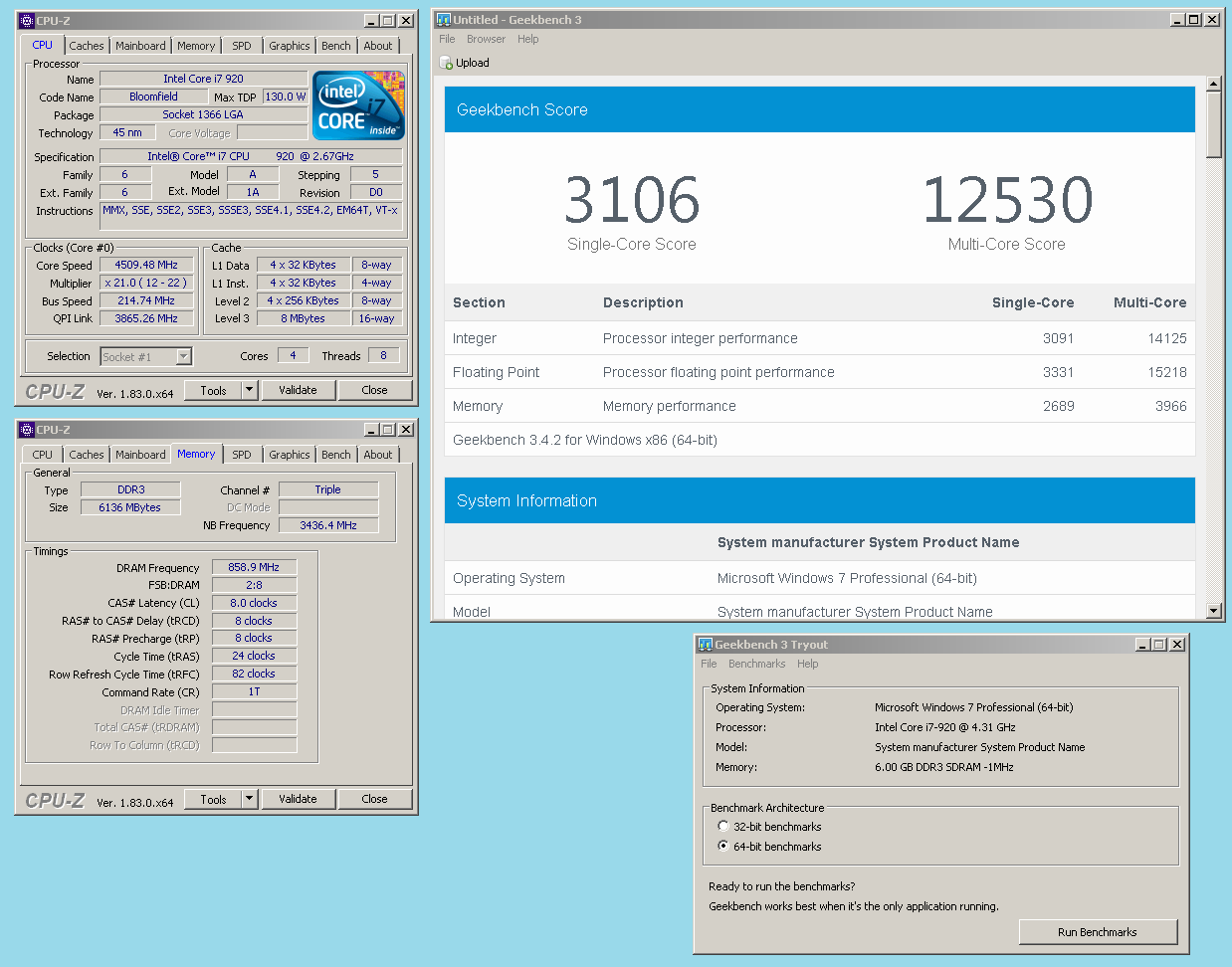Click Upload label in Geekbench toolbar
Viewport: 1232px width, 967px height.
(x=473, y=63)
